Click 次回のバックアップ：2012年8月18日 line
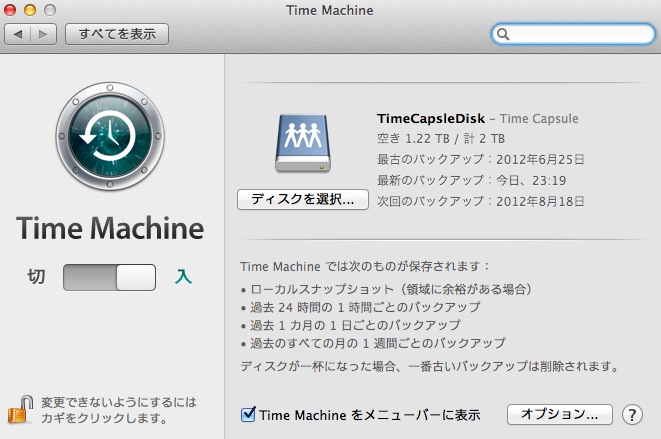 click(x=481, y=201)
